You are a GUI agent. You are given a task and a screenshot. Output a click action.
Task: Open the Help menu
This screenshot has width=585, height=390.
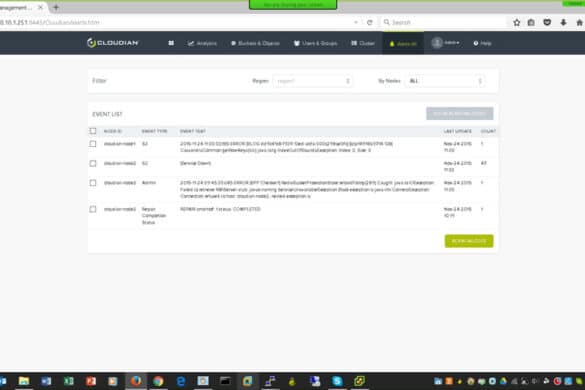click(482, 43)
